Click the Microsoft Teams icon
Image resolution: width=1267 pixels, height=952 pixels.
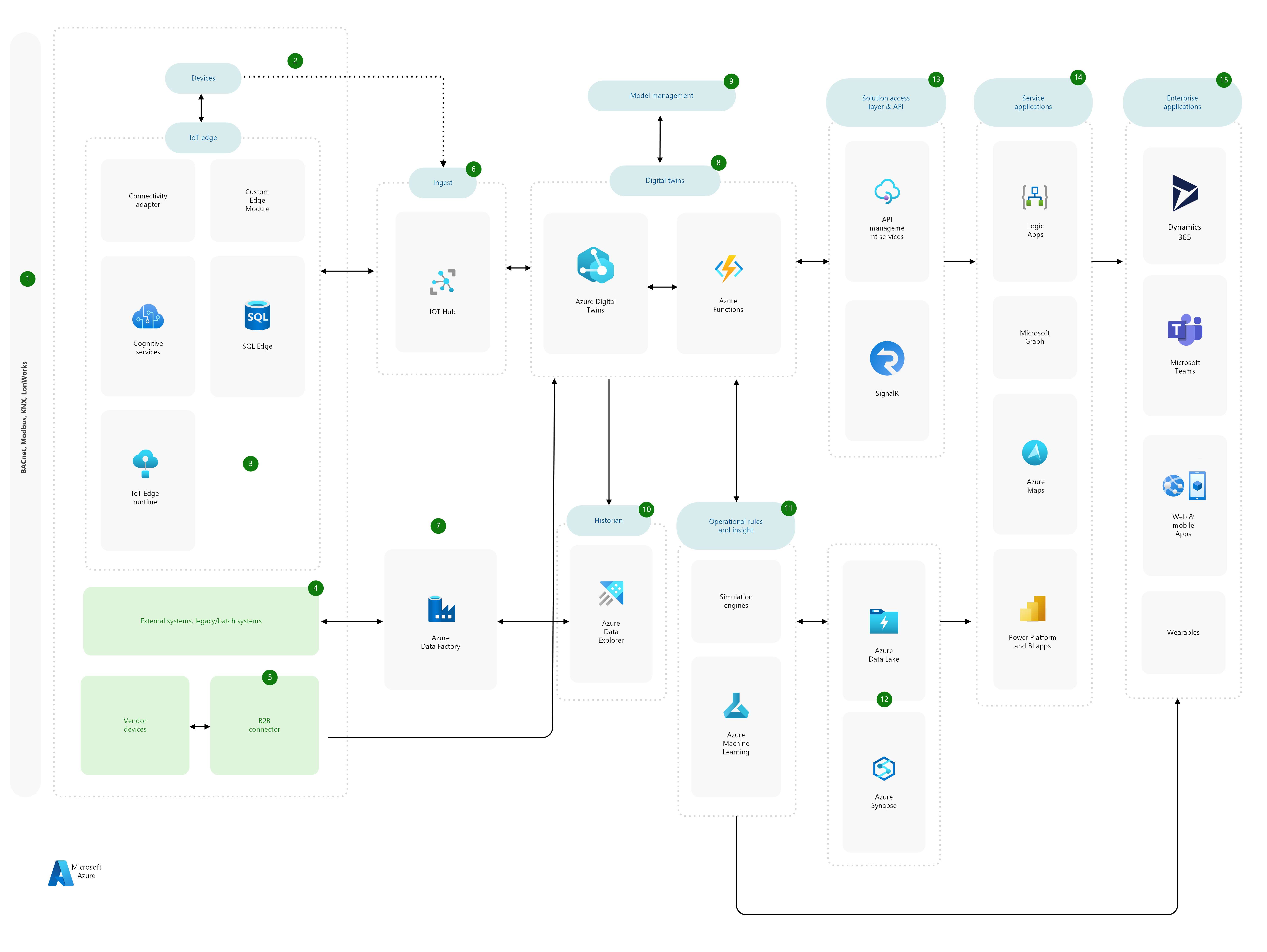coord(1185,330)
